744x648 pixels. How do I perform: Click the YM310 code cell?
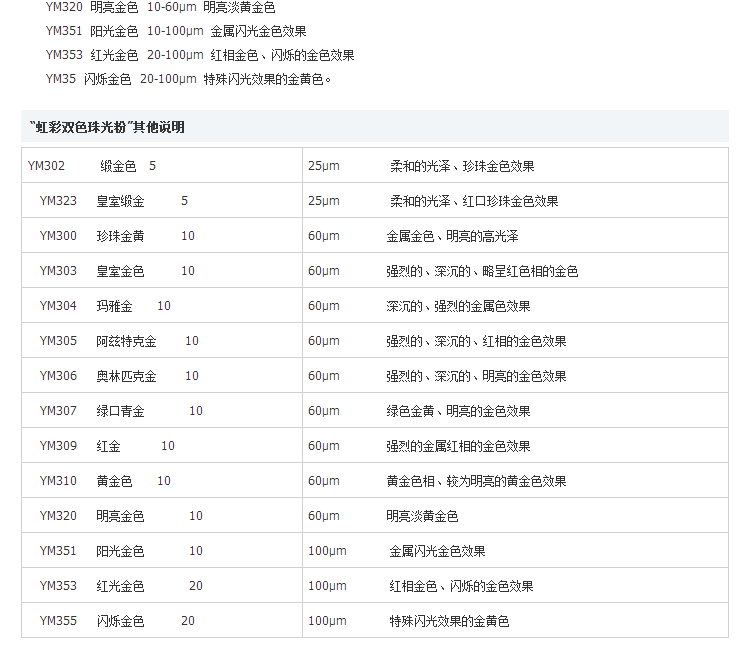click(58, 481)
